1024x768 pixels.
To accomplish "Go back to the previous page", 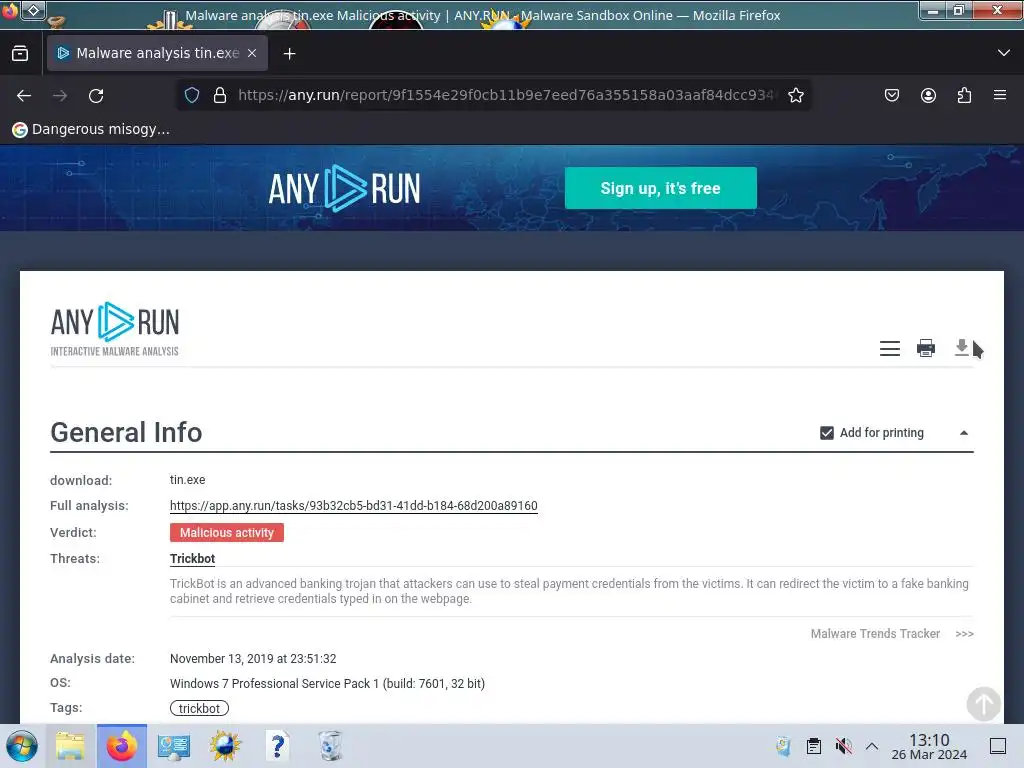I will [24, 95].
